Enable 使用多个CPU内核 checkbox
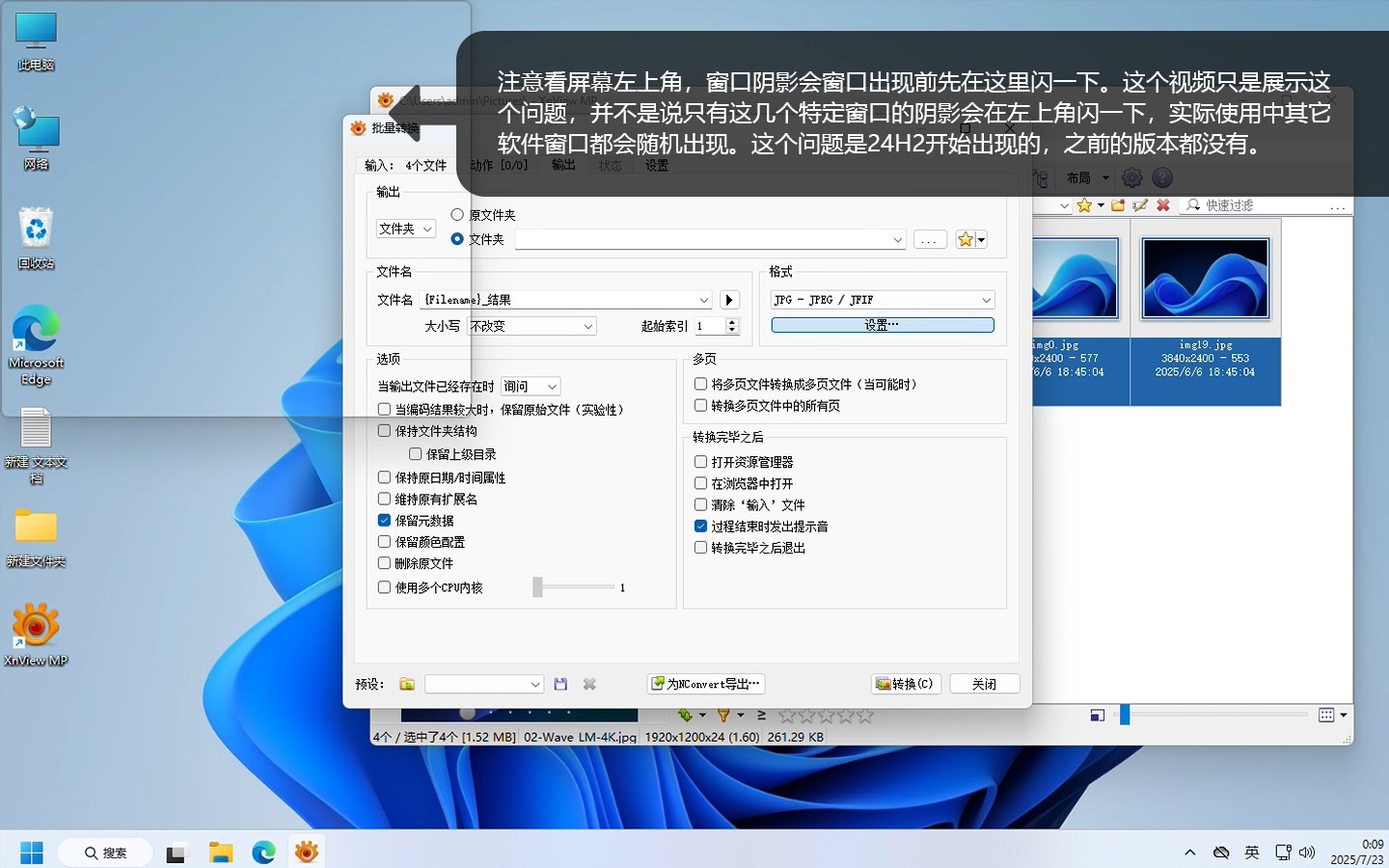 [384, 587]
